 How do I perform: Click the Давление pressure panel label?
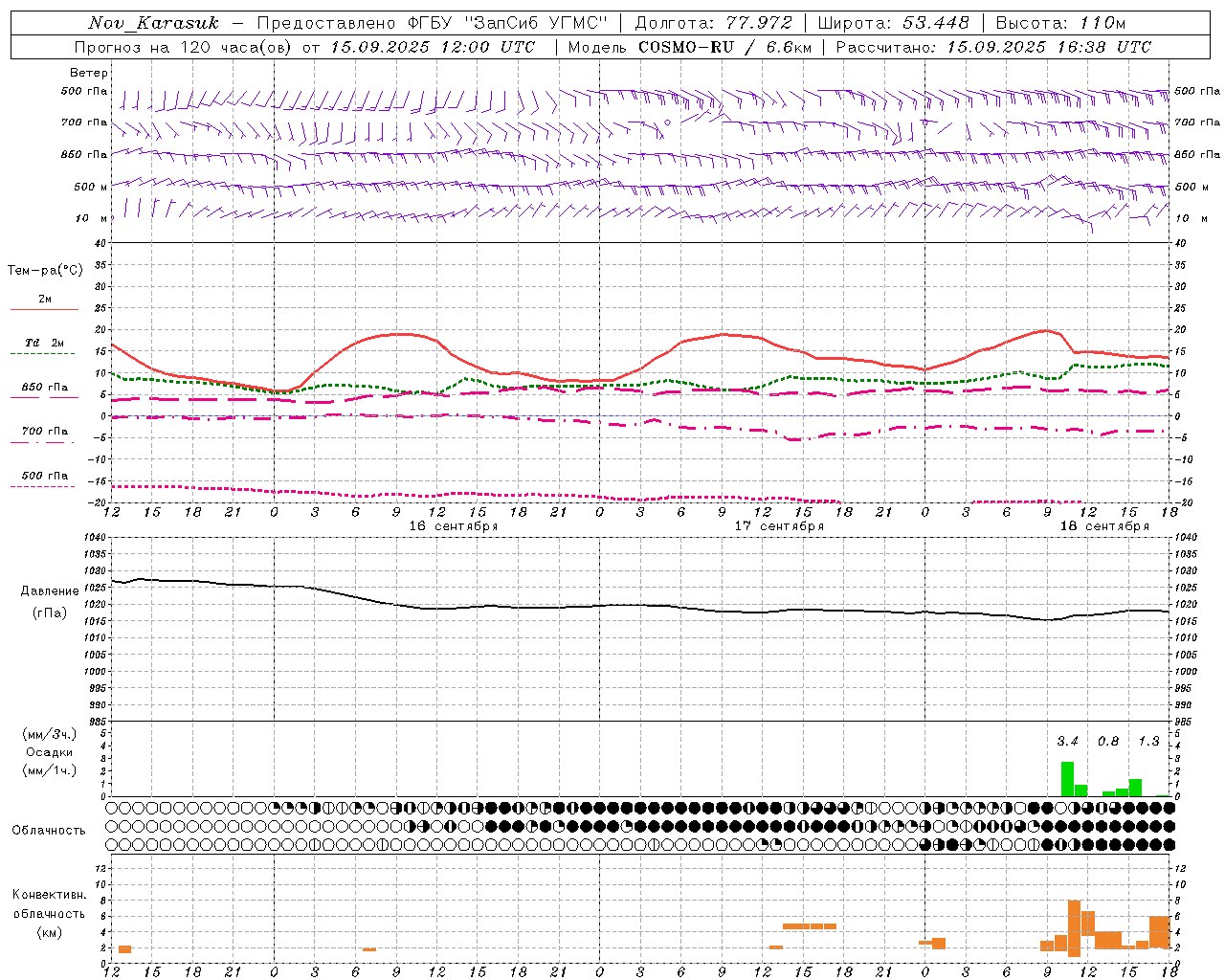pyautogui.click(x=50, y=591)
